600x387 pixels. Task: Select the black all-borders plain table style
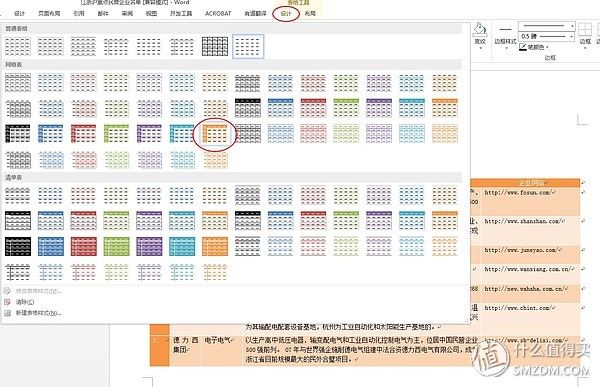tap(215, 46)
